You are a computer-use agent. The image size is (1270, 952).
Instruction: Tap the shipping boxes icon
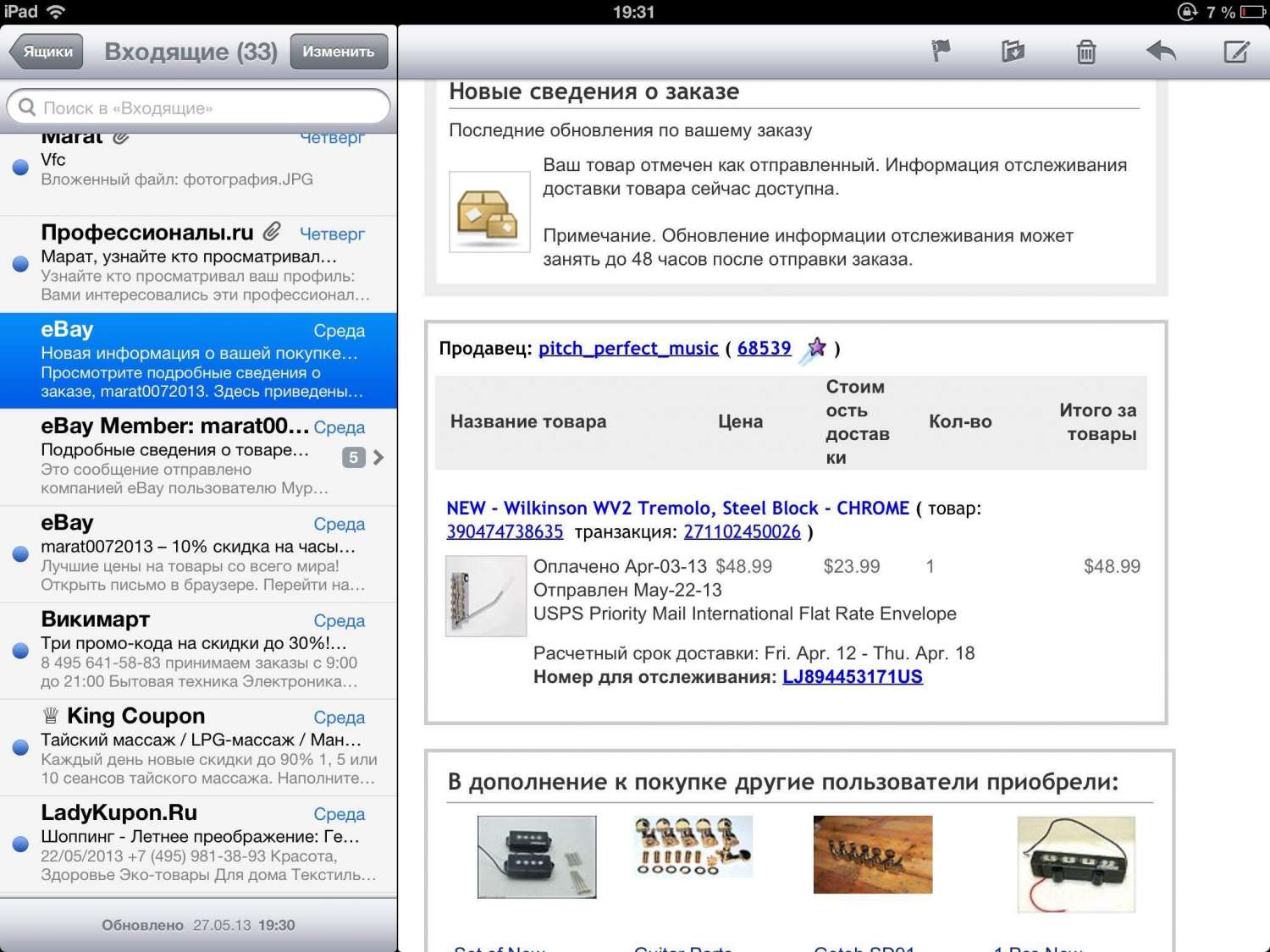coord(489,212)
